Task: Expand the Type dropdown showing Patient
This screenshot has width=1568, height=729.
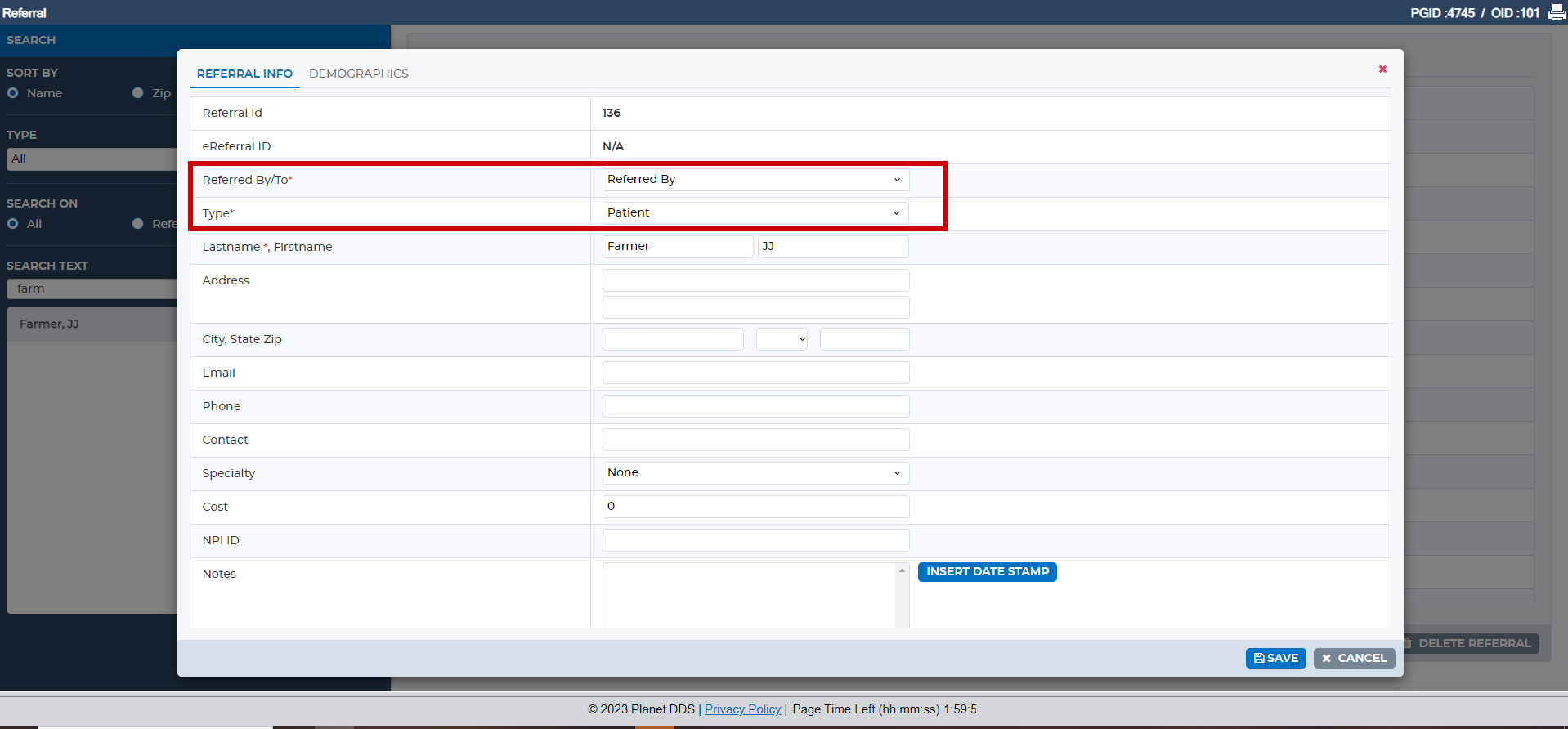Action: (755, 213)
